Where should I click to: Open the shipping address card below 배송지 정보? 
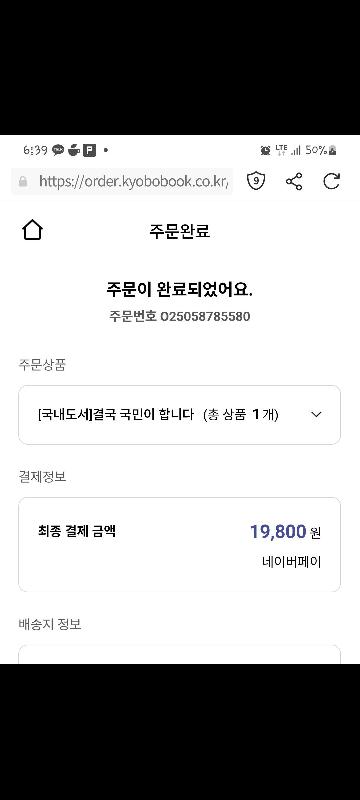point(179,654)
